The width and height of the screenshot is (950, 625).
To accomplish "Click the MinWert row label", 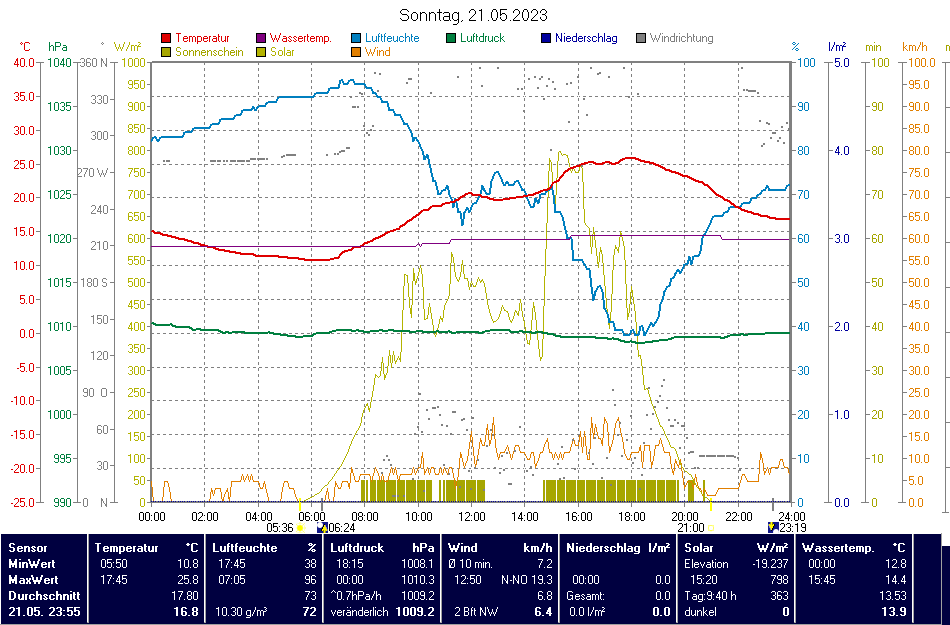I will coord(32,564).
